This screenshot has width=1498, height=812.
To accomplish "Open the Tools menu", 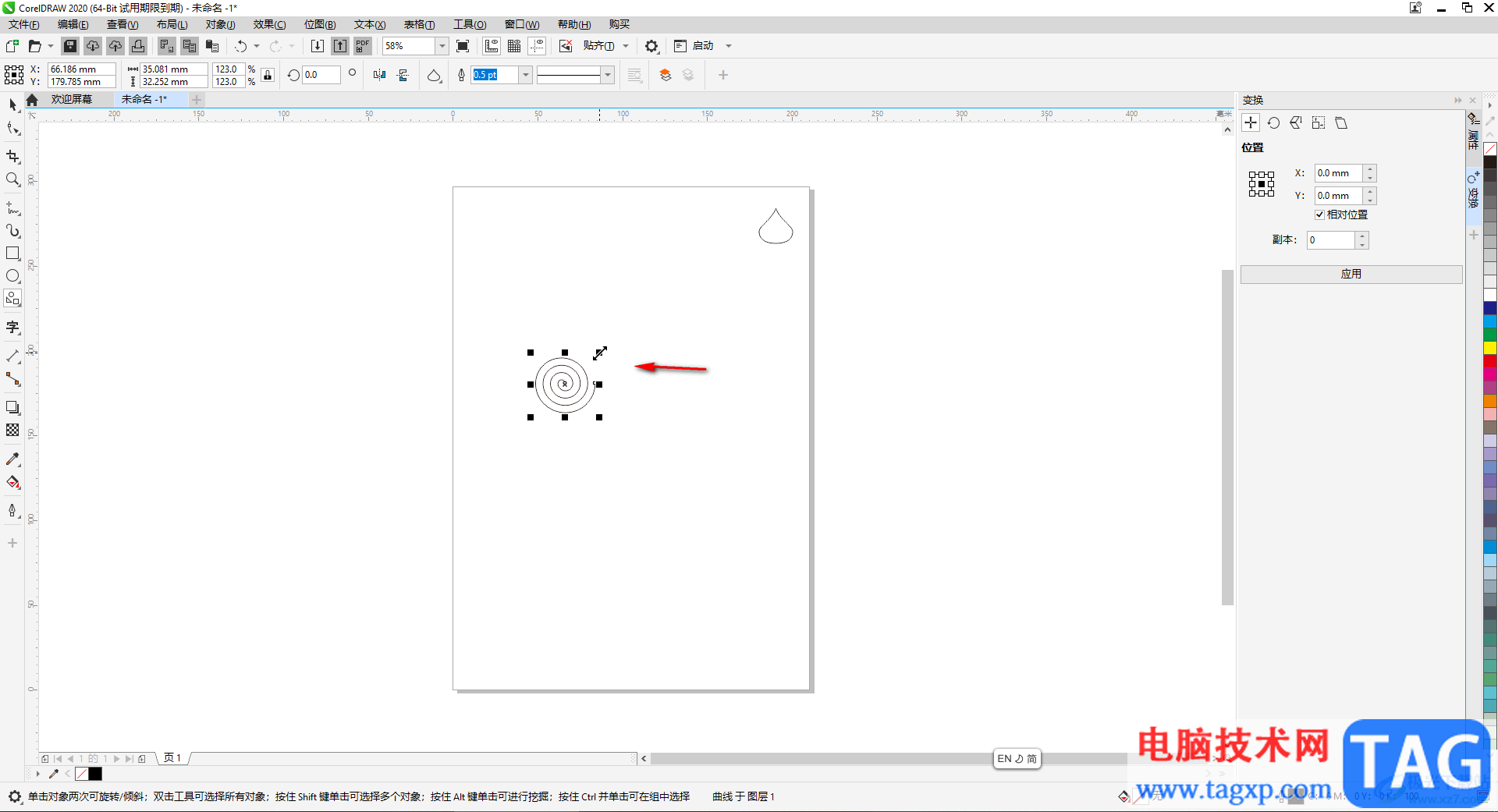I will click(470, 24).
